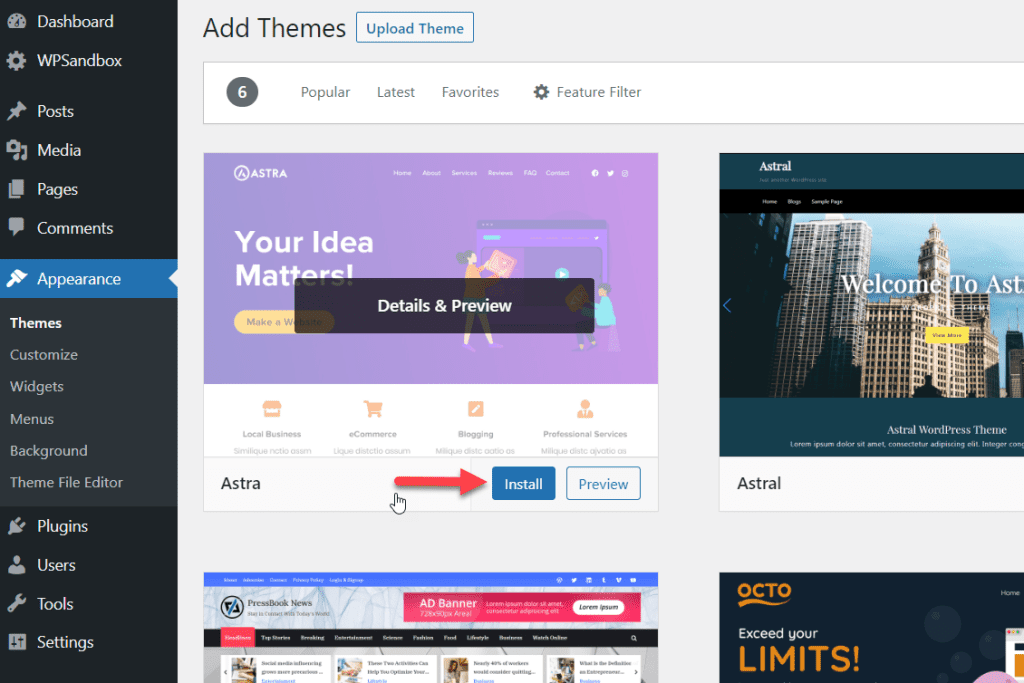Image resolution: width=1024 pixels, height=683 pixels.
Task: Switch to the Latest themes tab
Action: point(396,92)
